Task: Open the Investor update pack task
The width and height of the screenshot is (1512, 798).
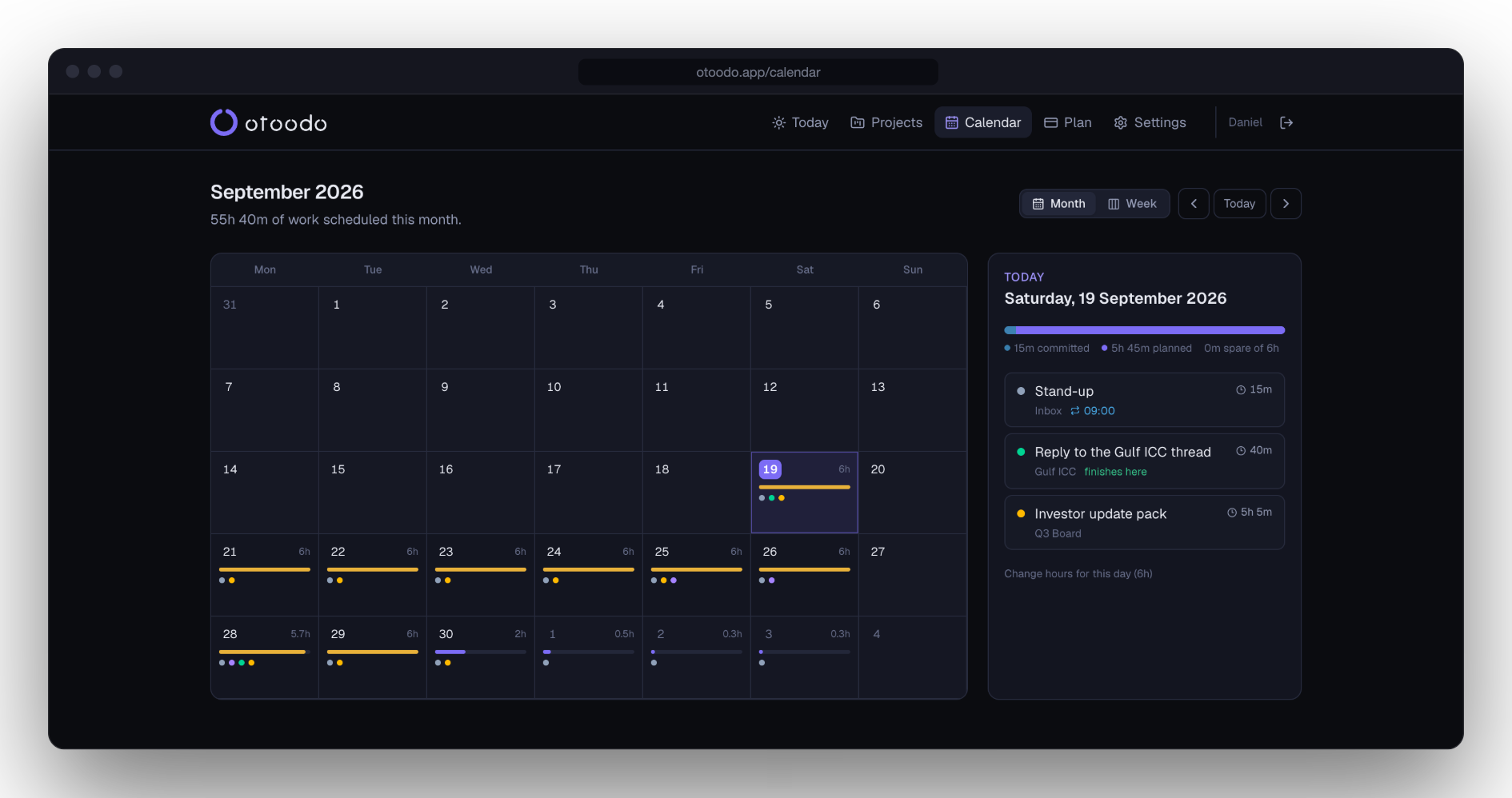Action: [x=1145, y=523]
